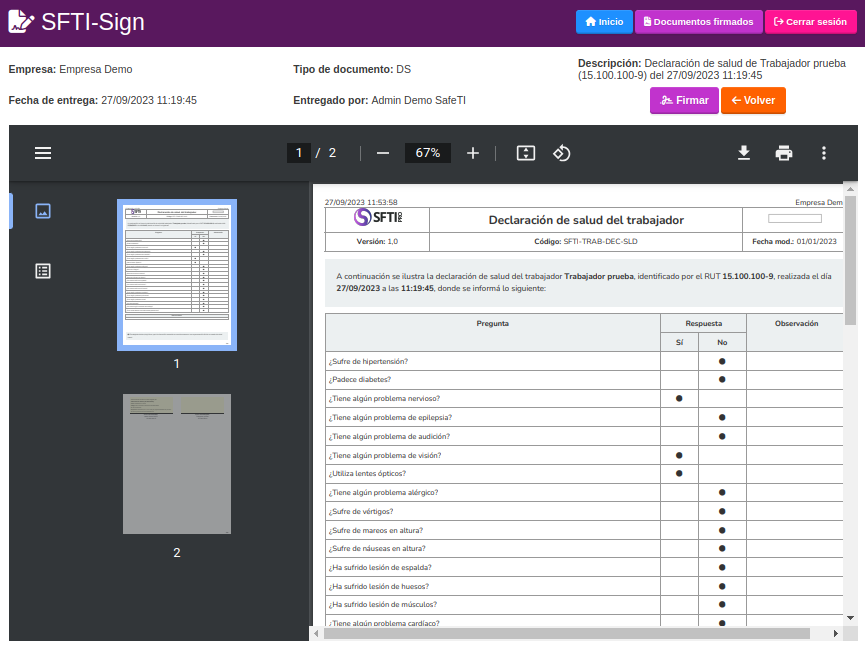The width and height of the screenshot is (865, 645).
Task: Click the SFTI-Sign logo icon
Action: (x=21, y=22)
